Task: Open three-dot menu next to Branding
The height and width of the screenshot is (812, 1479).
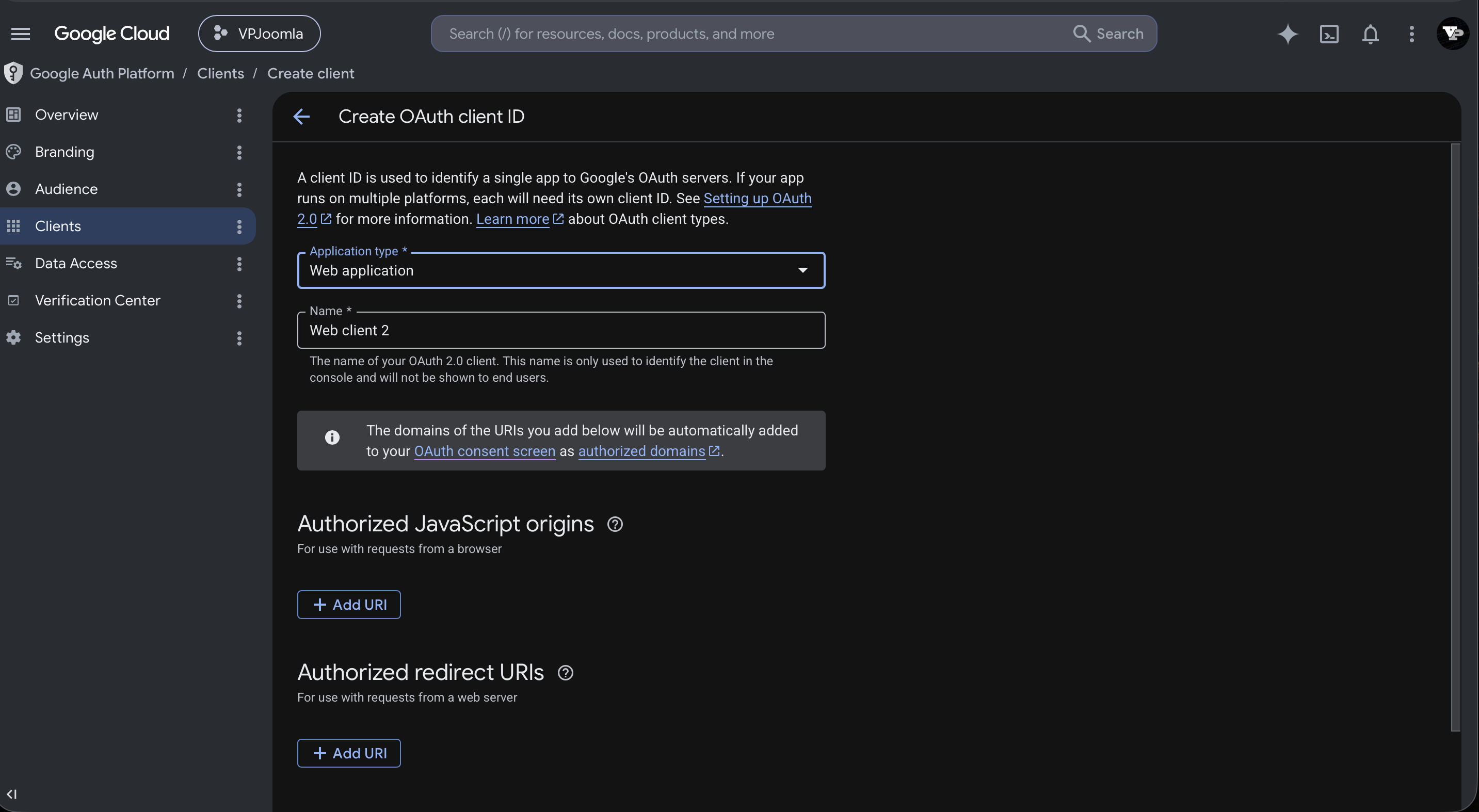Action: (x=239, y=153)
